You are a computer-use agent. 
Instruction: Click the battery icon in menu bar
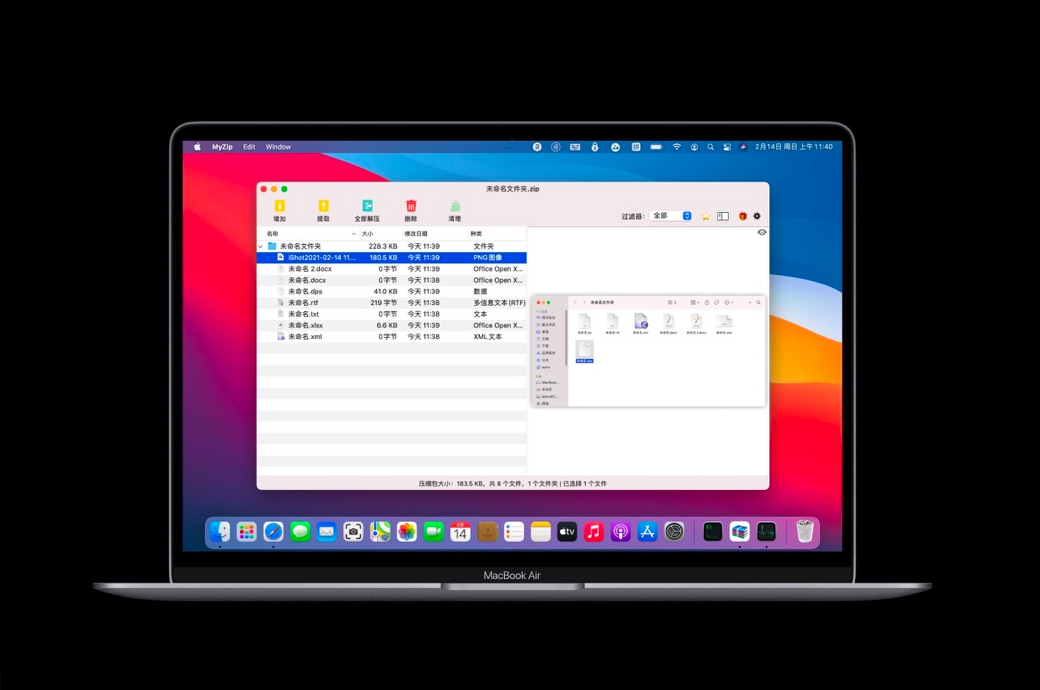656,147
